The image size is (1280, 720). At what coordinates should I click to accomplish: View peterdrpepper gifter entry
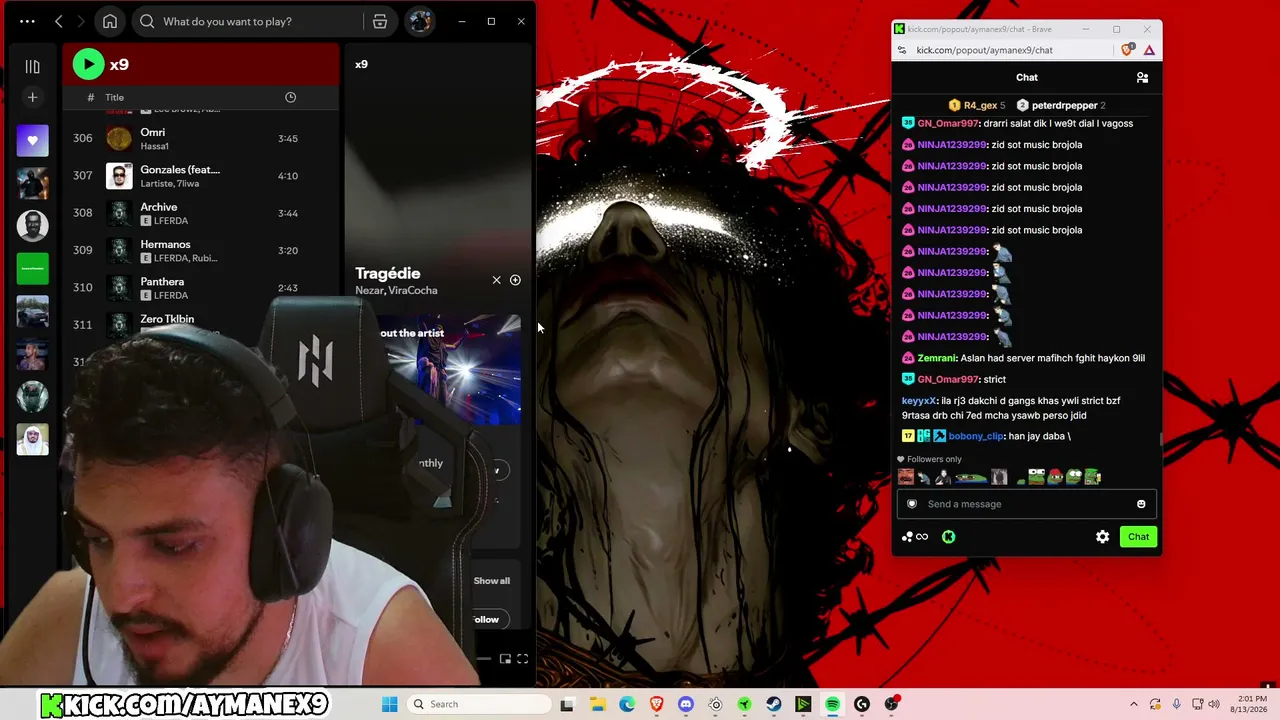[x=1060, y=105]
